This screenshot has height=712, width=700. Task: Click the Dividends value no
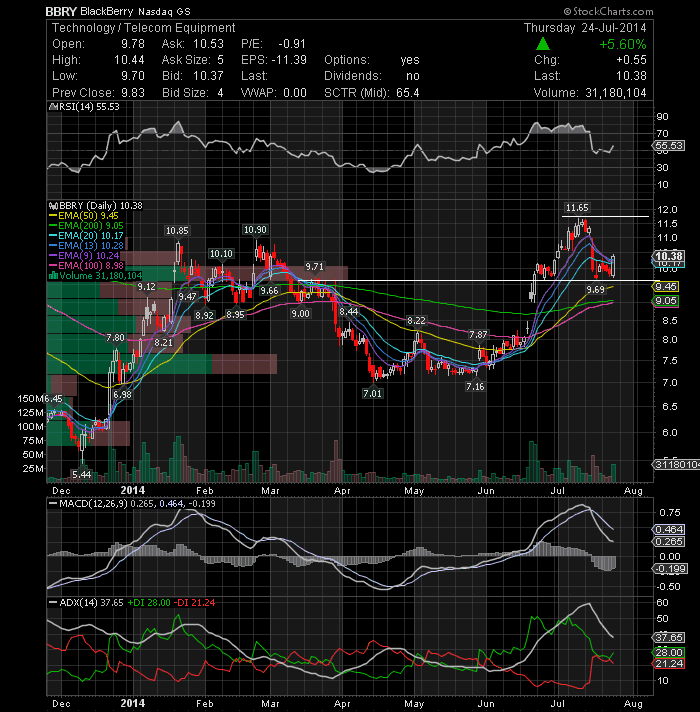click(413, 76)
